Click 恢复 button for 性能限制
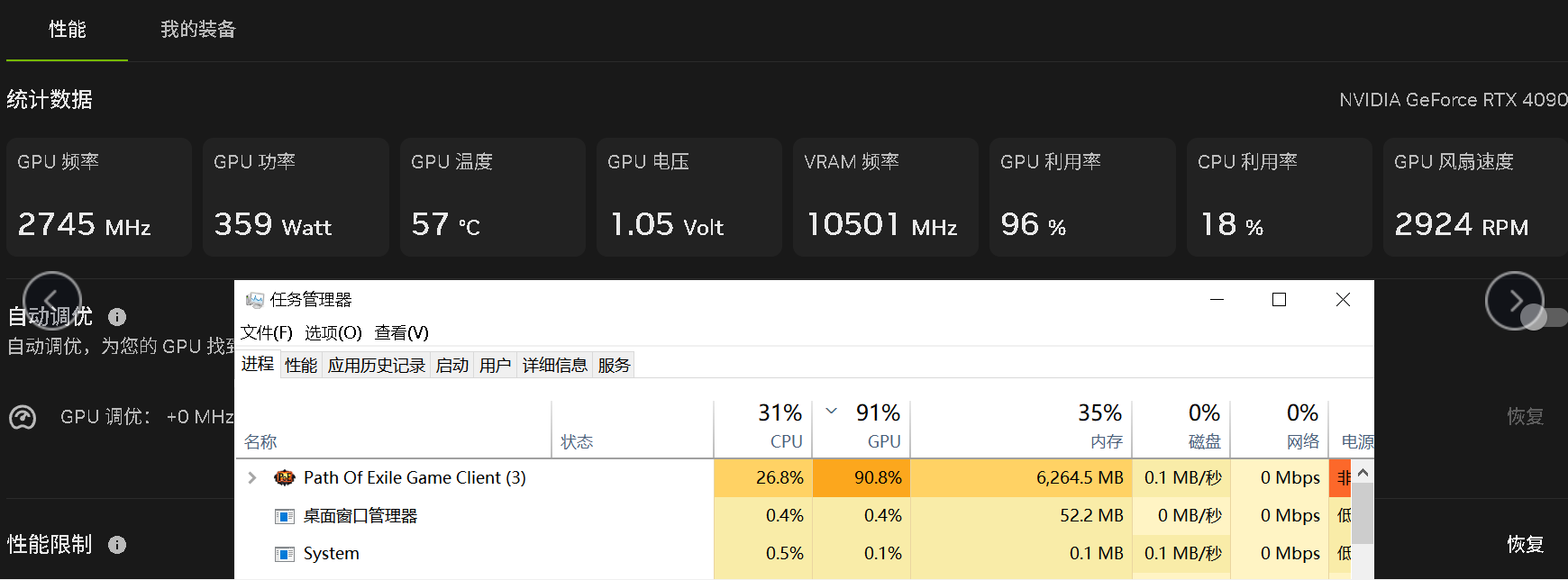The image size is (1568, 580). [x=1525, y=544]
